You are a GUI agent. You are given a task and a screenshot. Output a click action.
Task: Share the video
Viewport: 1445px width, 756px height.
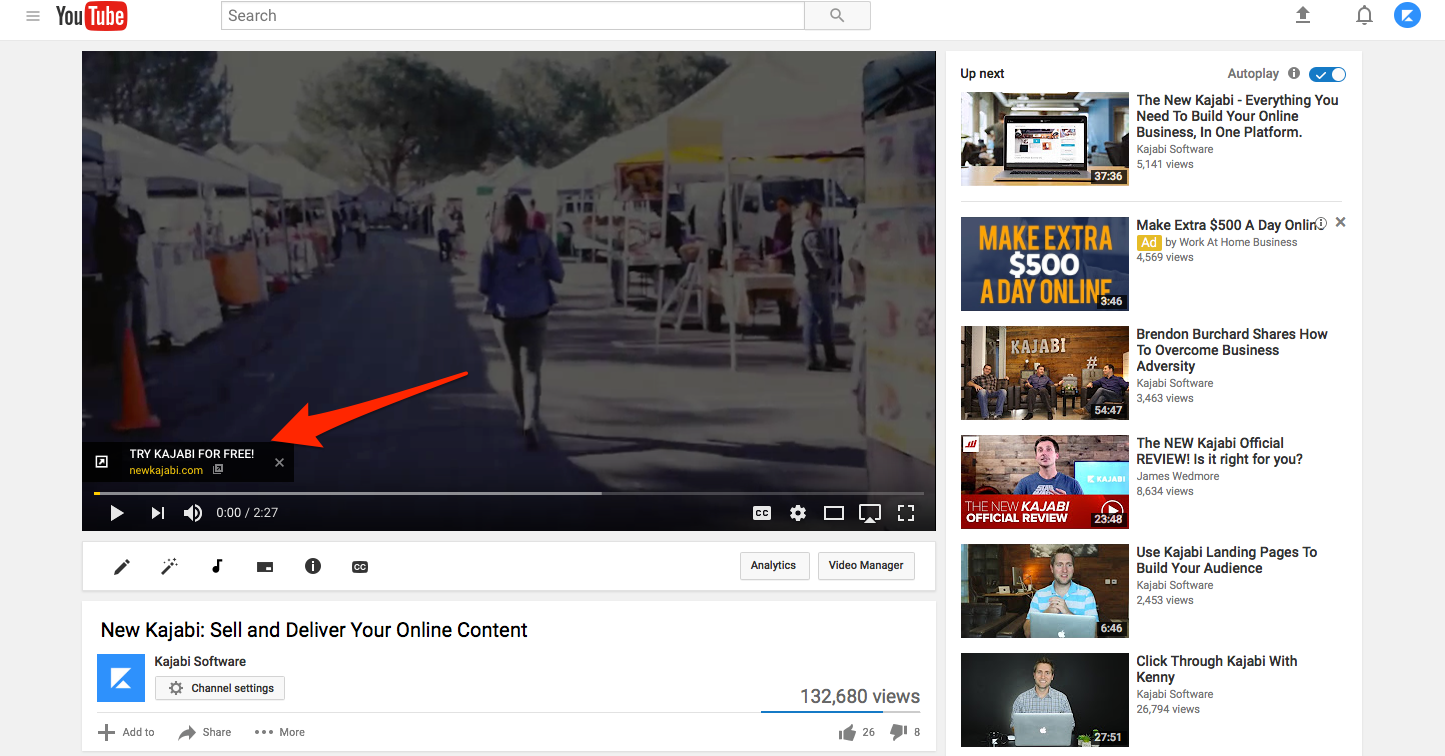click(204, 732)
